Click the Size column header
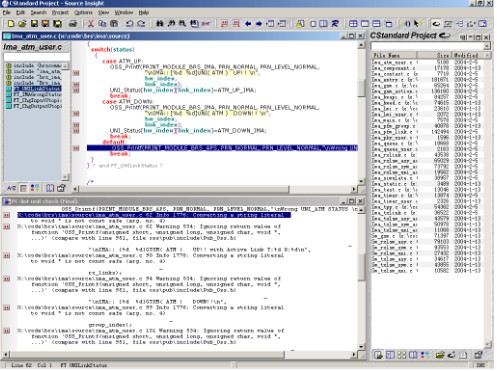This screenshot has height=371, width=497. pos(435,55)
